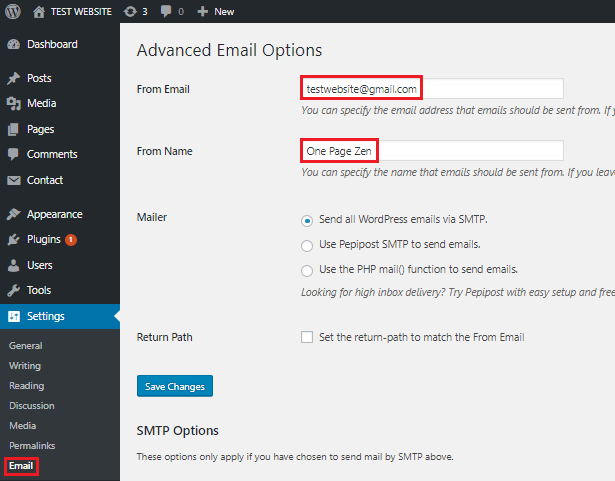
Task: Go to the Permalinks settings submenu
Action: coord(32,446)
